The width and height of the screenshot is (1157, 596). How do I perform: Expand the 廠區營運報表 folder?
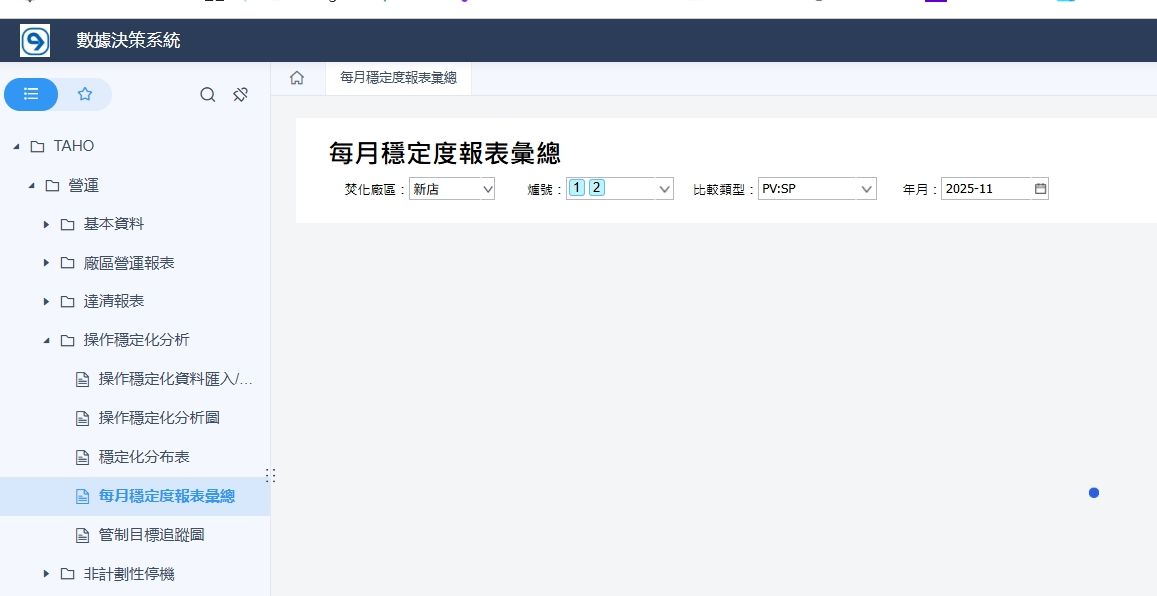tap(46, 263)
